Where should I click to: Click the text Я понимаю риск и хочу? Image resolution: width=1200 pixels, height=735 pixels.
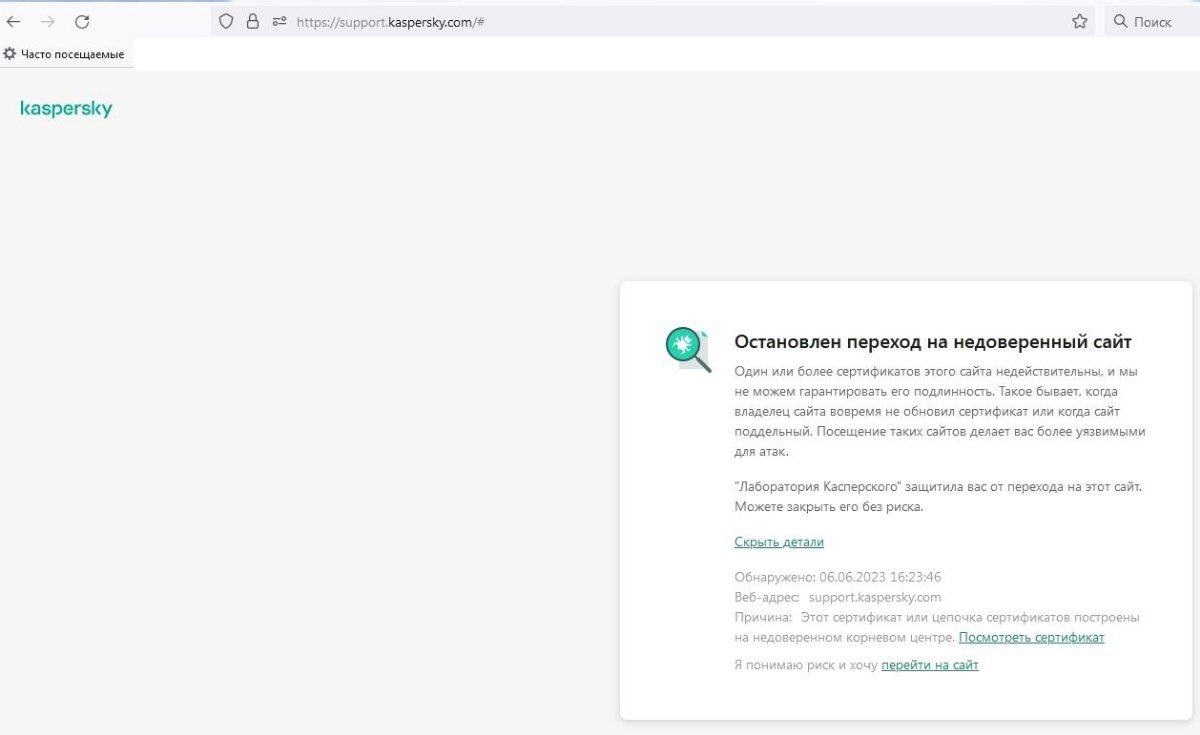tap(806, 665)
